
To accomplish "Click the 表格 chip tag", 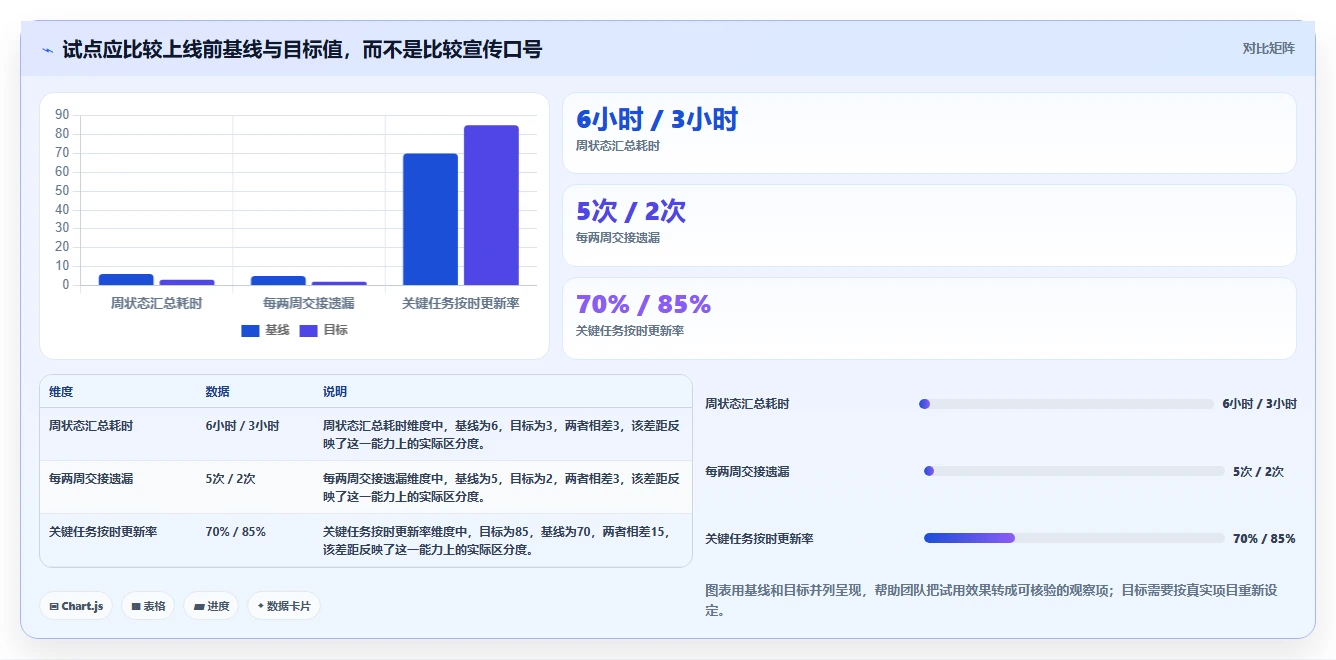I will pyautogui.click(x=148, y=606).
